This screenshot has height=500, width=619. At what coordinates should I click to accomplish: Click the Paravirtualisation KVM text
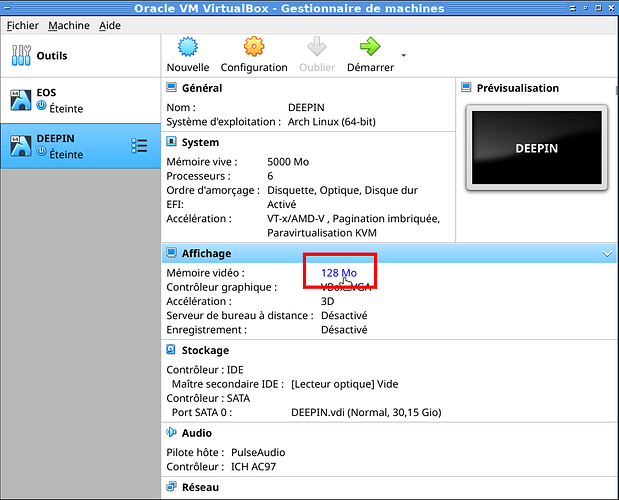322,233
